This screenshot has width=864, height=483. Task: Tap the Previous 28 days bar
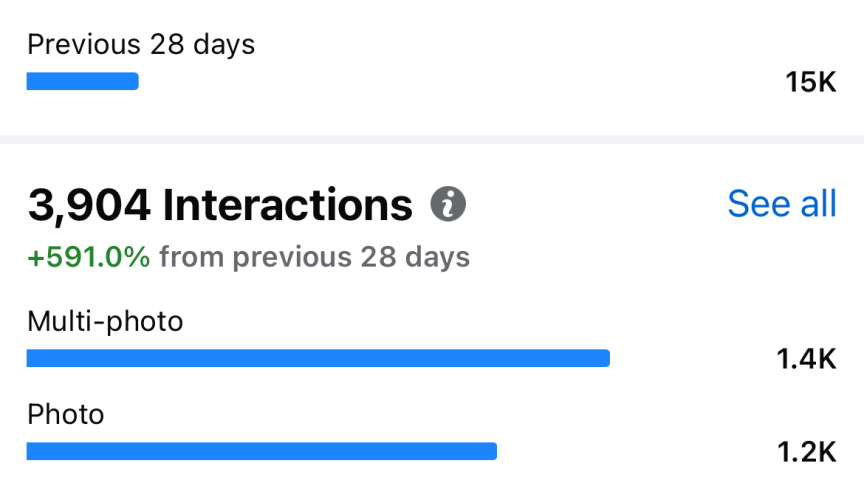point(83,81)
